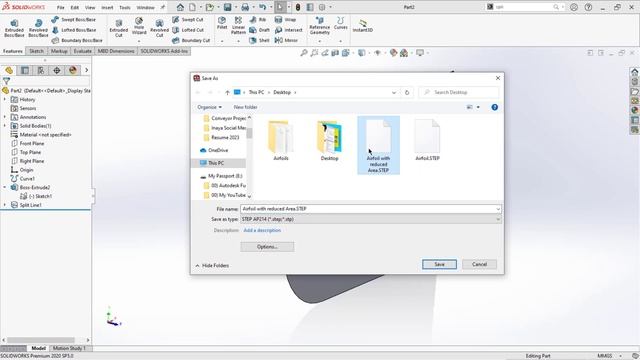Click the Home icon in top toolbar
The height and width of the screenshot is (360, 640).
[x=180, y=7]
